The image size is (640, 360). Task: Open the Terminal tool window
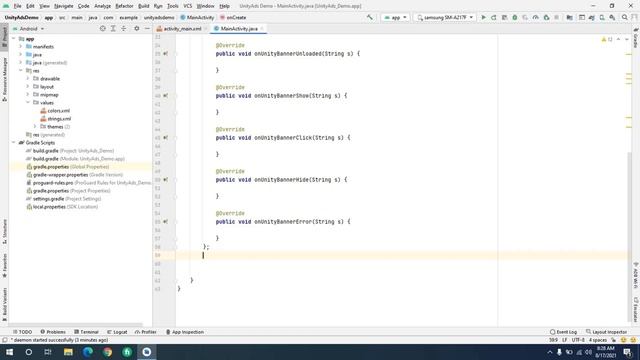point(87,332)
